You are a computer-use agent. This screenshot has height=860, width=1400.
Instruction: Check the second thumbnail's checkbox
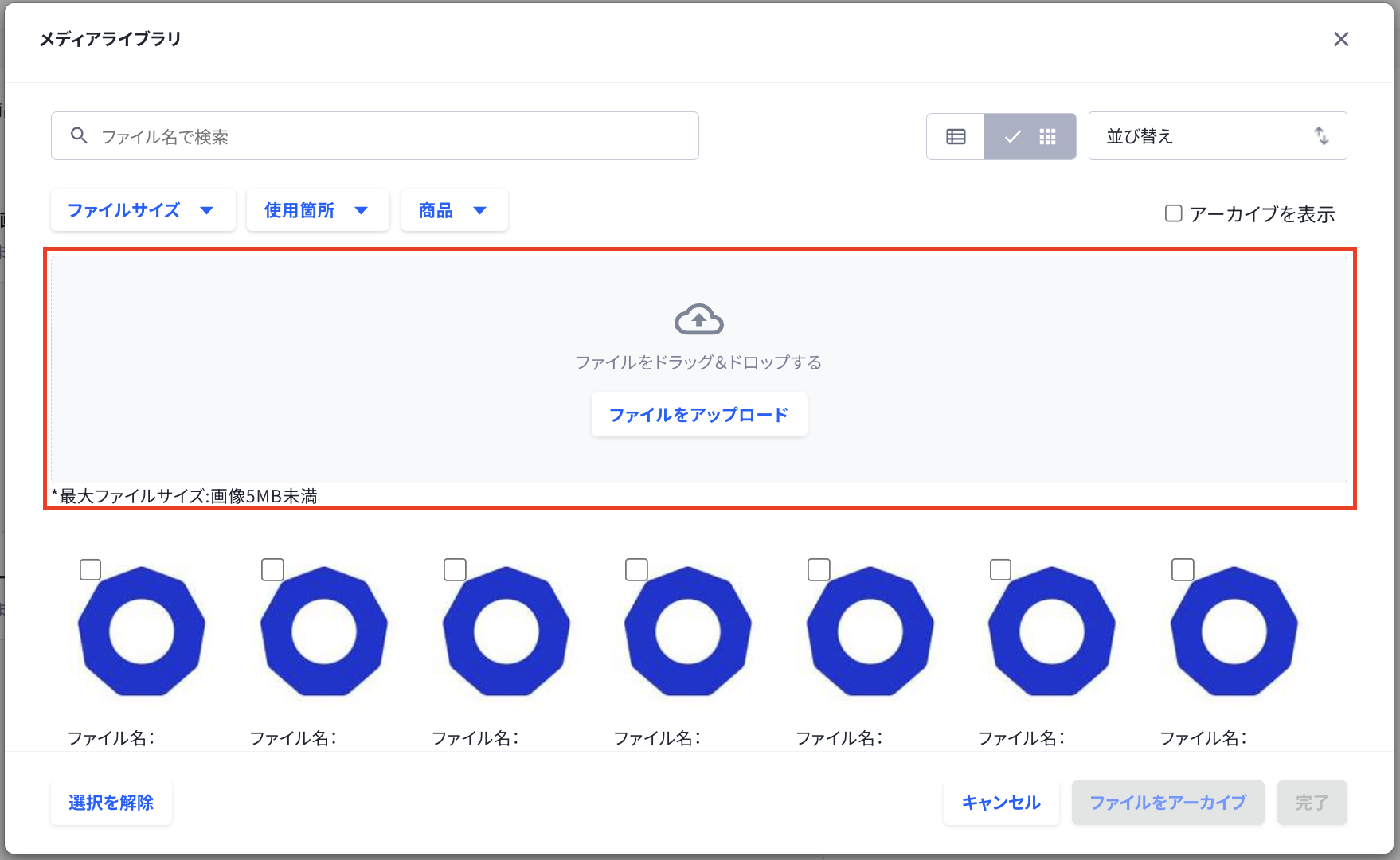(273, 570)
